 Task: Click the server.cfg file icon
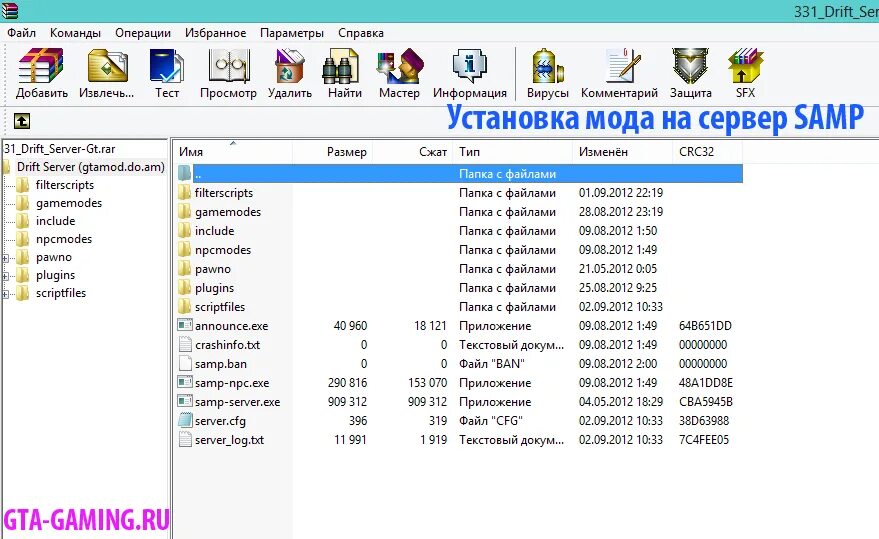[184, 421]
